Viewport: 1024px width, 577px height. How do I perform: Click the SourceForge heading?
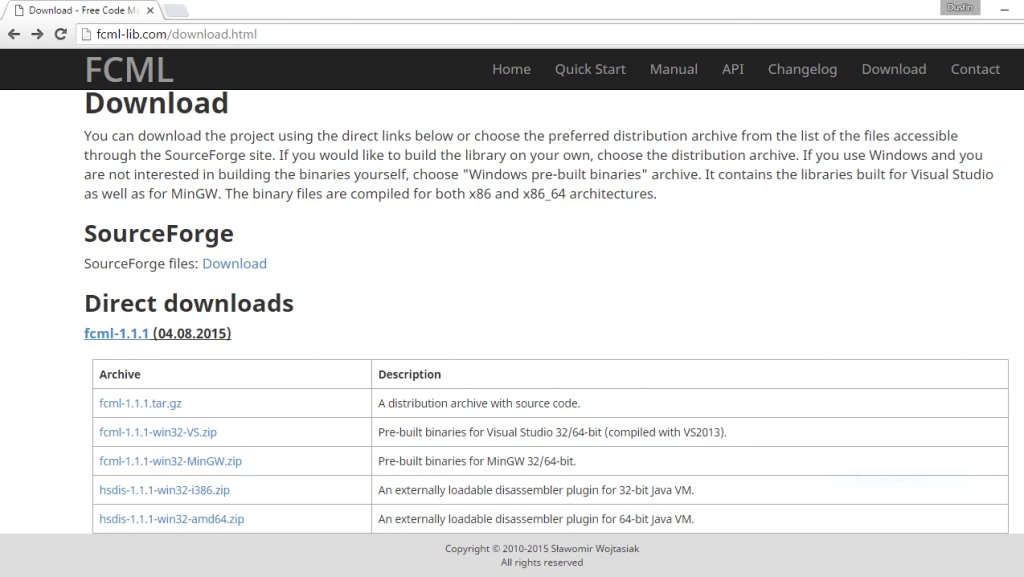(159, 234)
